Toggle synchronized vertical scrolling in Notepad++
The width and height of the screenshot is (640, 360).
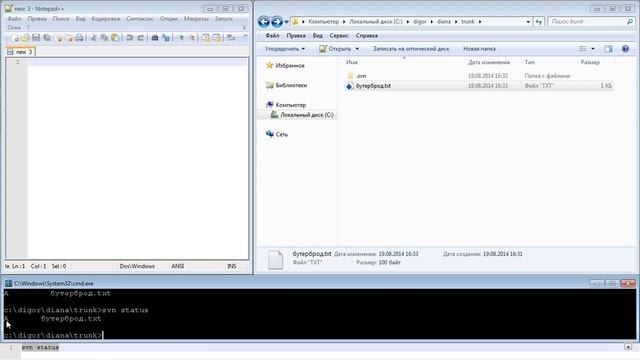coord(205,38)
